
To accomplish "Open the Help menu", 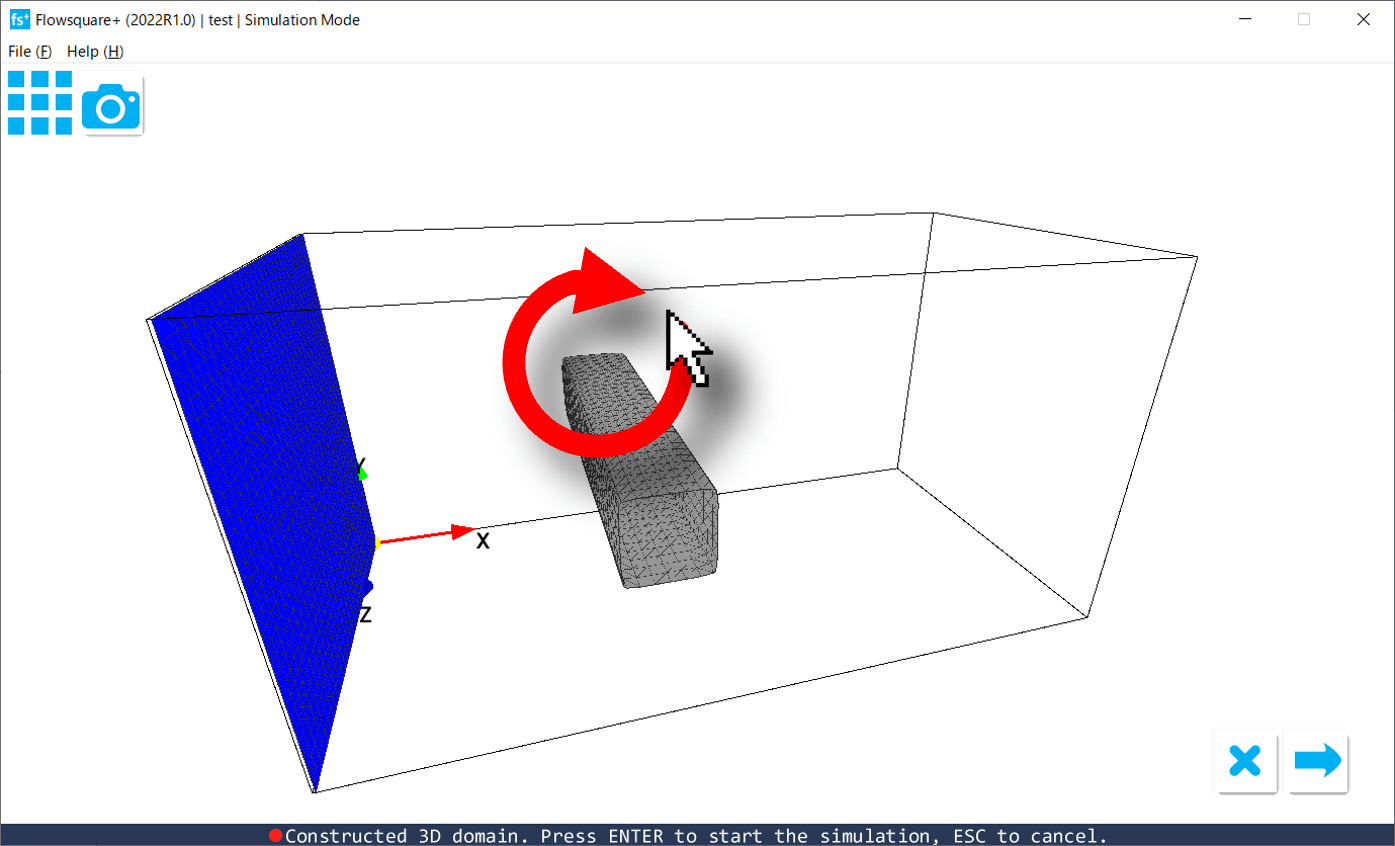I will (95, 51).
